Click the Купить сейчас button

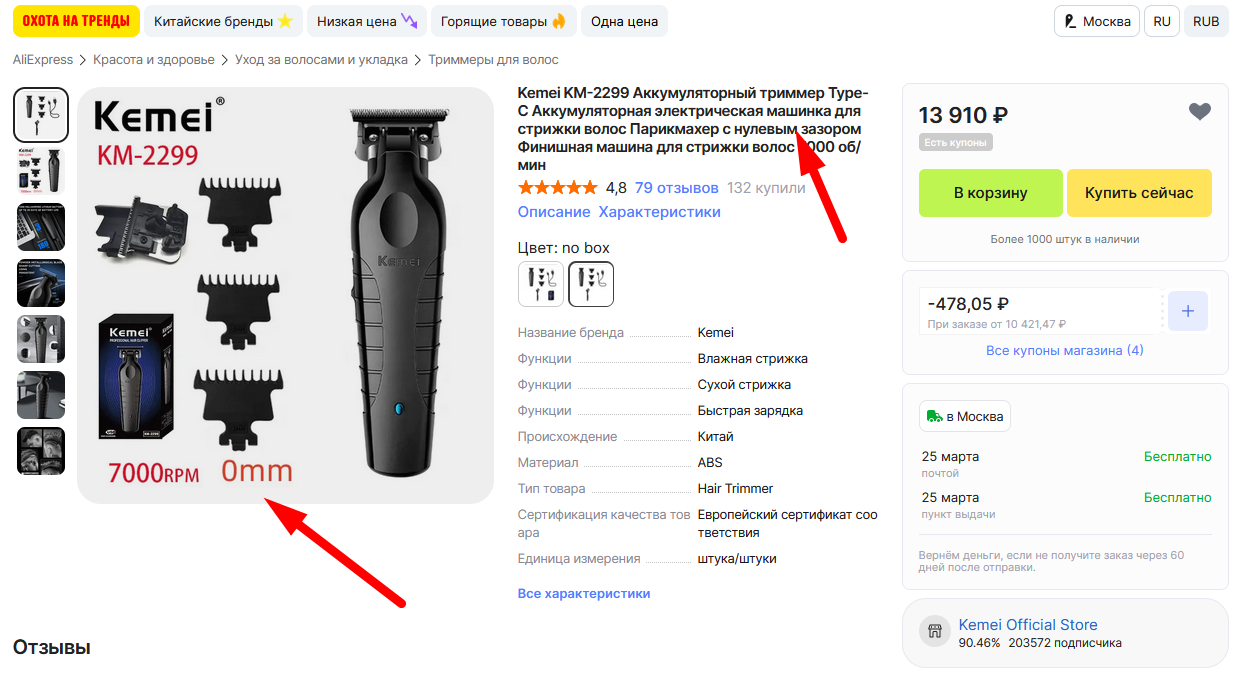pyautogui.click(x=1139, y=193)
